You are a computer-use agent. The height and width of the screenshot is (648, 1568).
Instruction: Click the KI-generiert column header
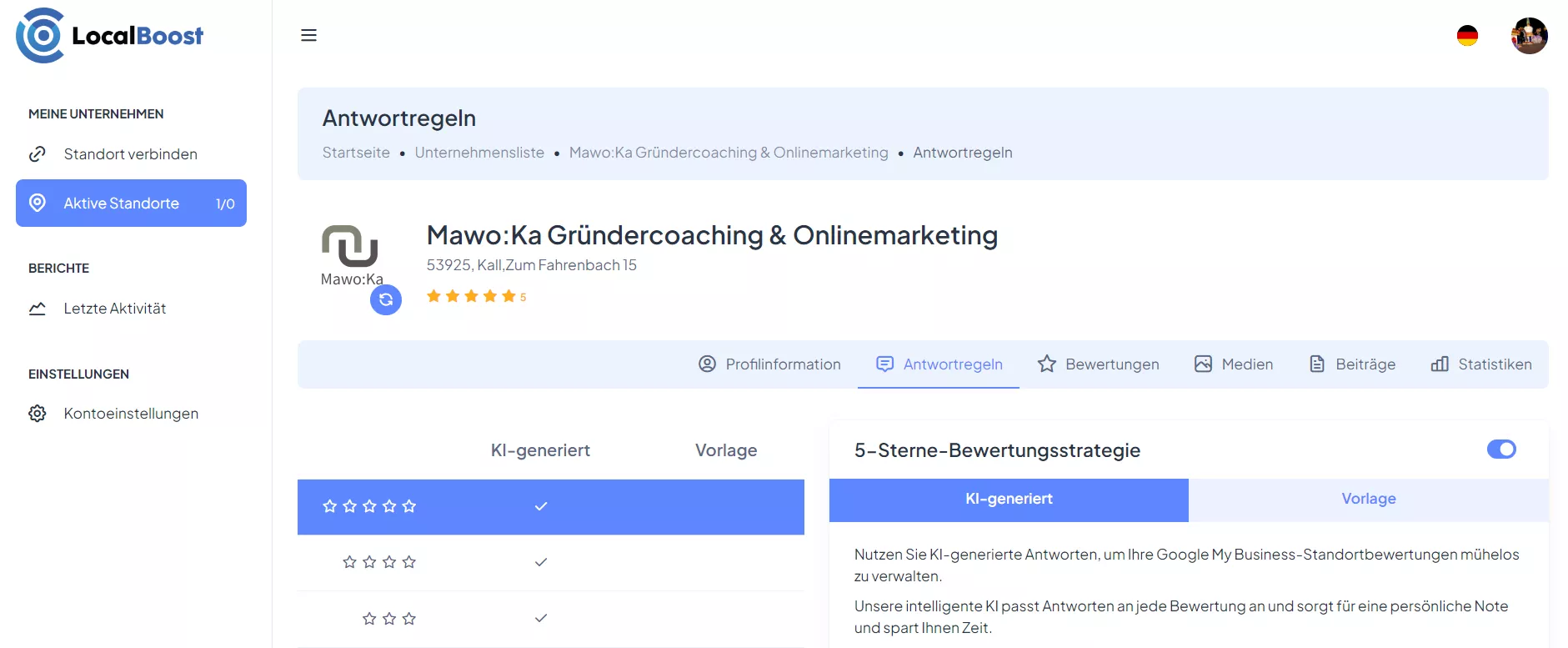click(540, 450)
